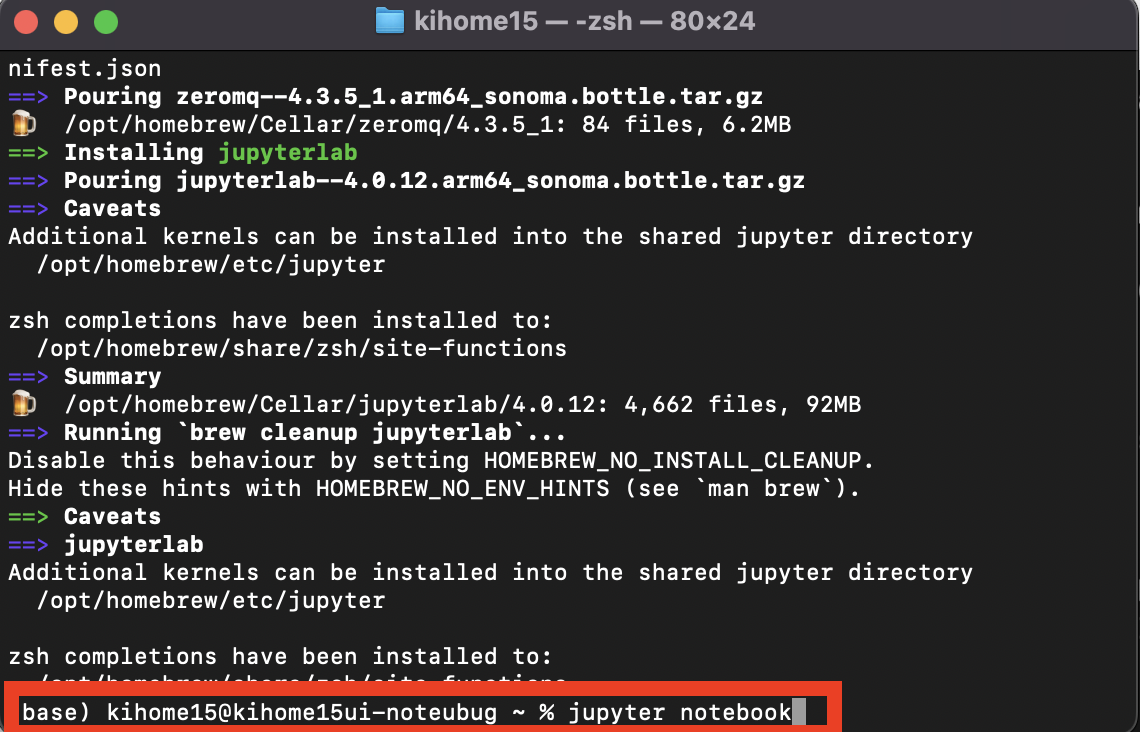Click the 'jupyter notebook' command at prompt
The image size is (1140, 732).
tap(679, 712)
